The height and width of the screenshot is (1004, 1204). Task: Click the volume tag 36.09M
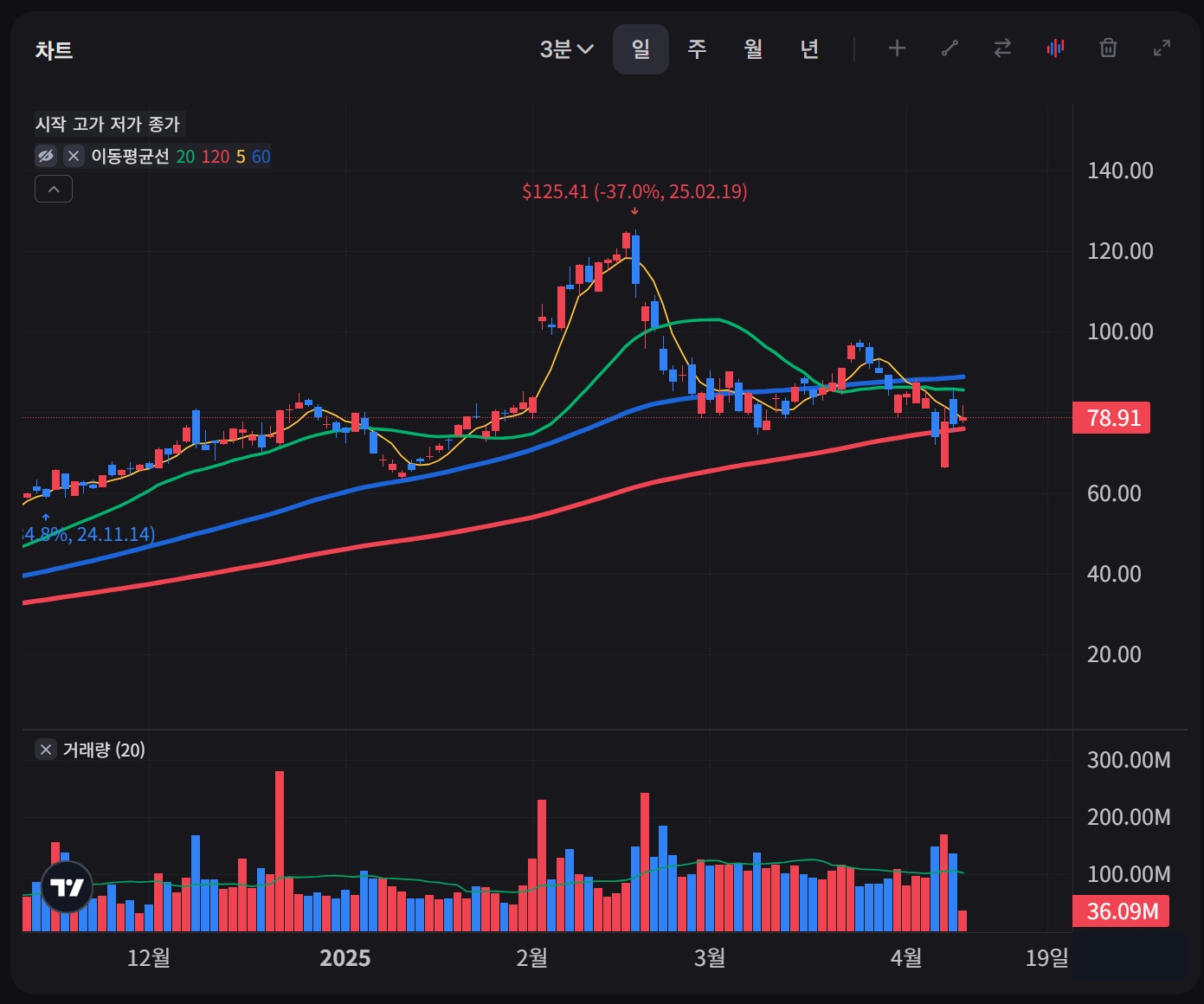tap(1121, 911)
